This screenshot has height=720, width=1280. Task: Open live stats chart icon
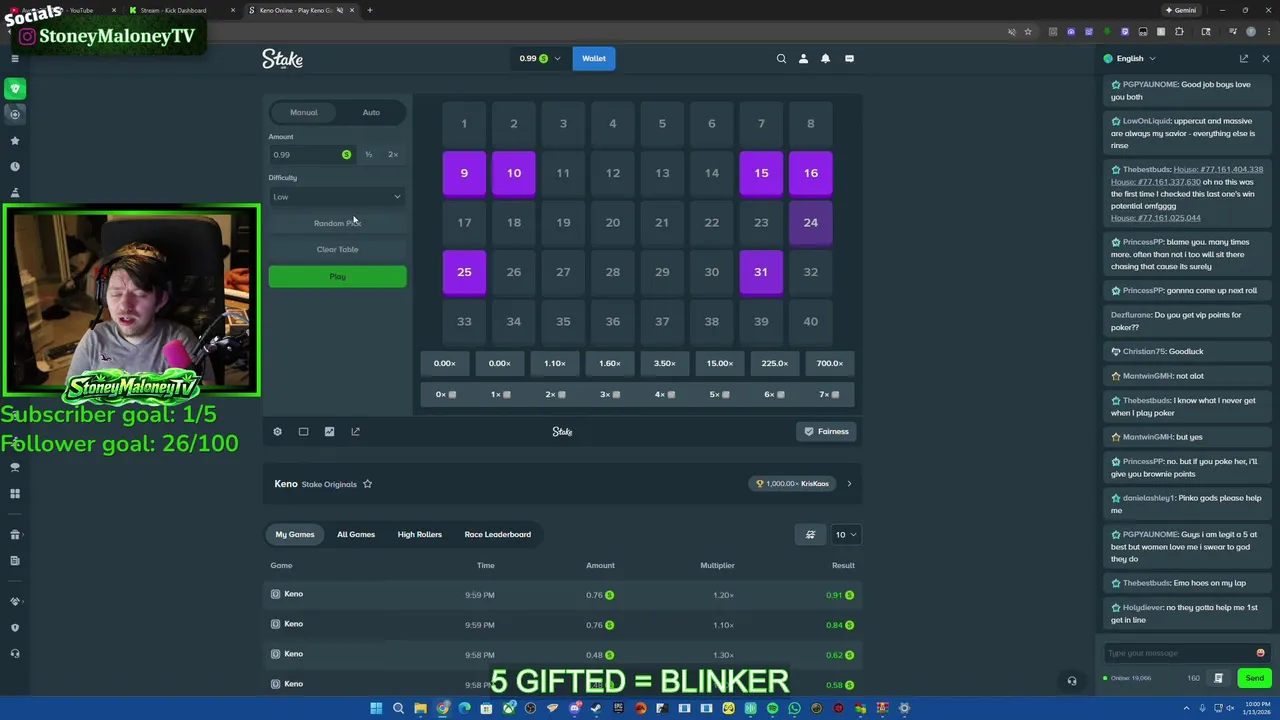[329, 432]
